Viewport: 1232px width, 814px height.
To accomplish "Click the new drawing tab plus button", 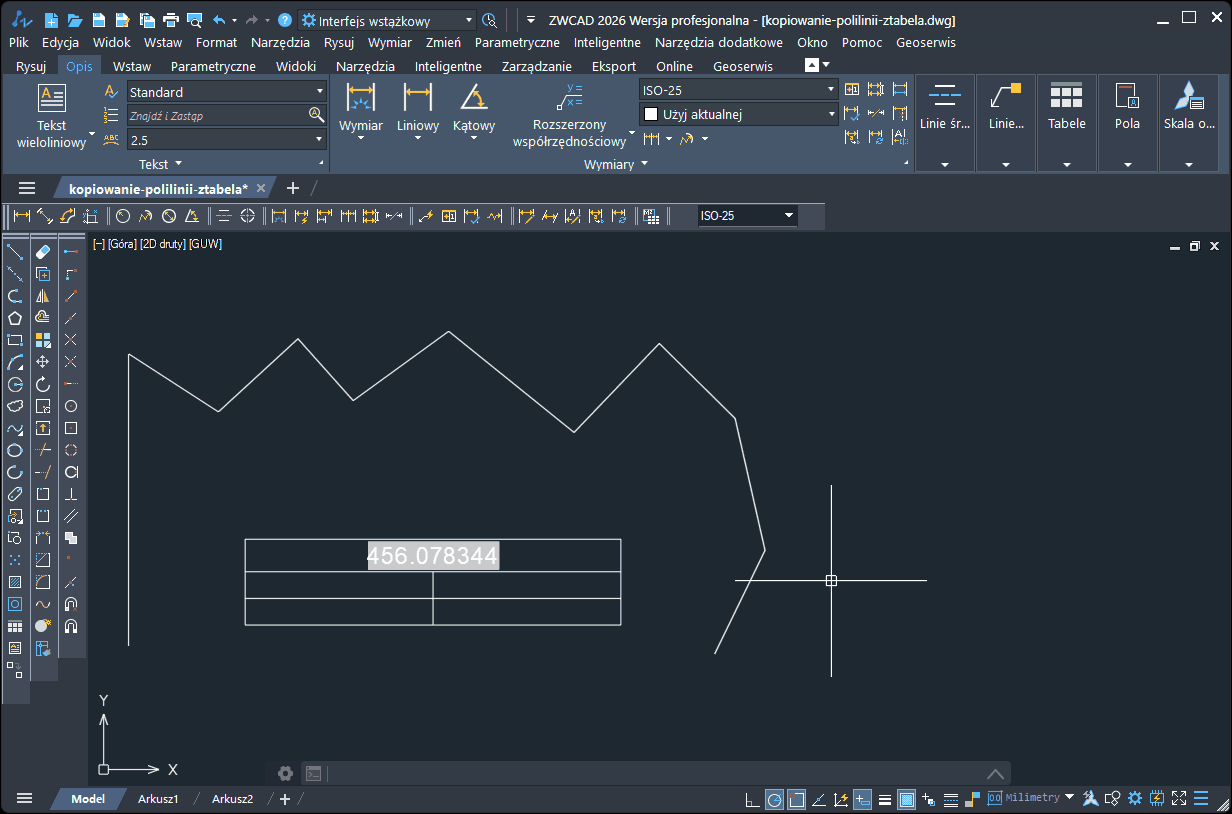I will (x=293, y=188).
